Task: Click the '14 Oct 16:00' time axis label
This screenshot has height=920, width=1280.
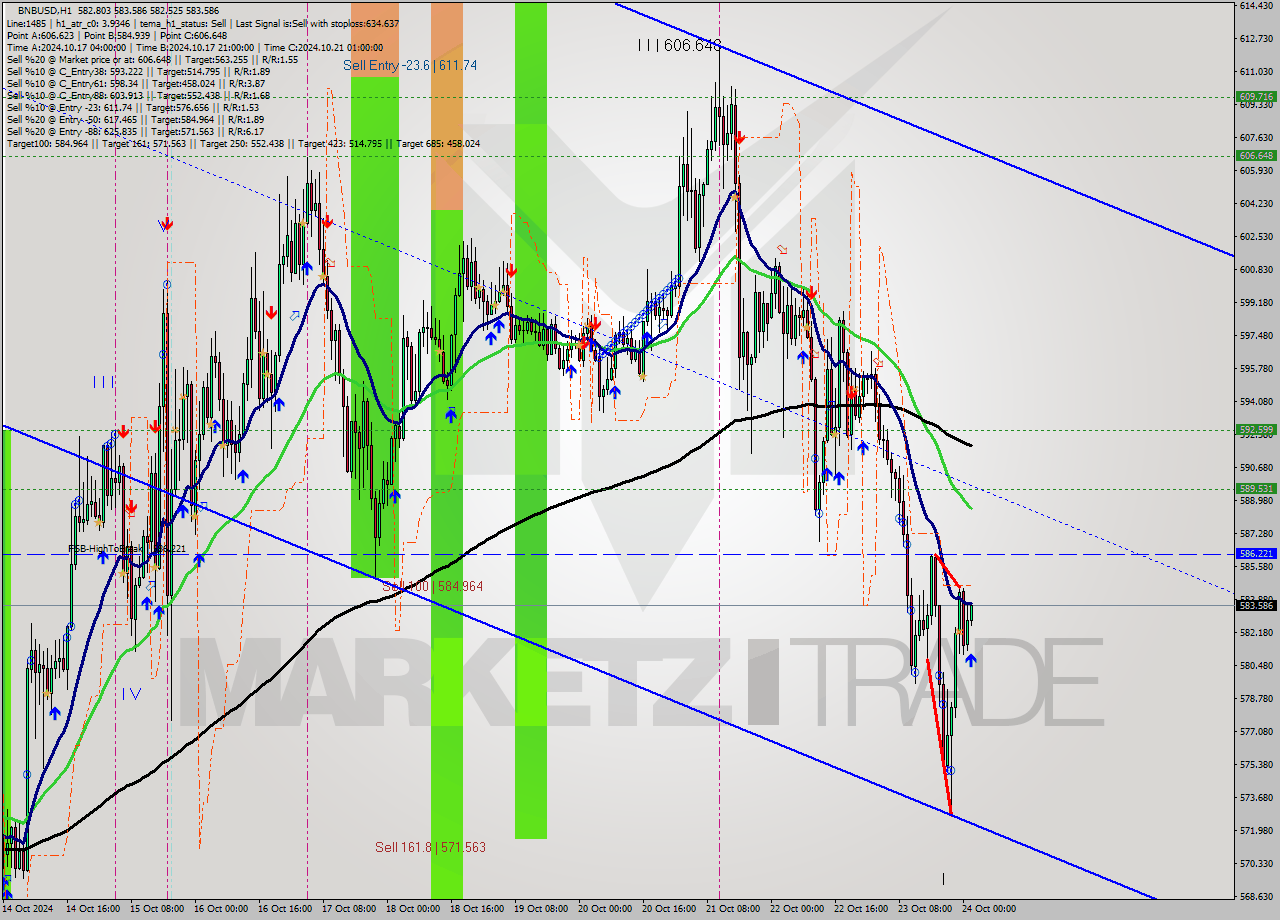Action: pyautogui.click(x=92, y=909)
